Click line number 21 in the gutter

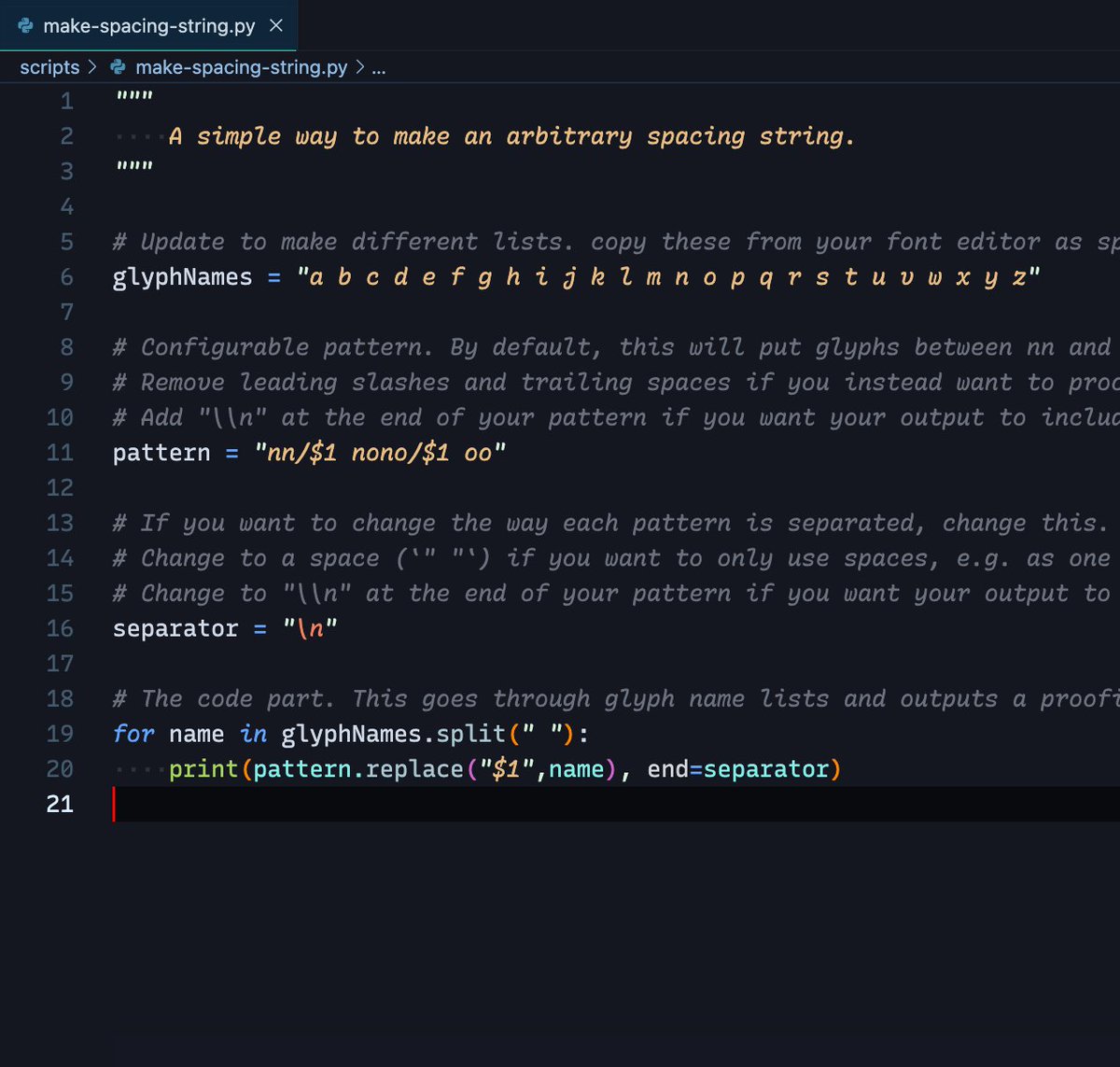(x=60, y=804)
